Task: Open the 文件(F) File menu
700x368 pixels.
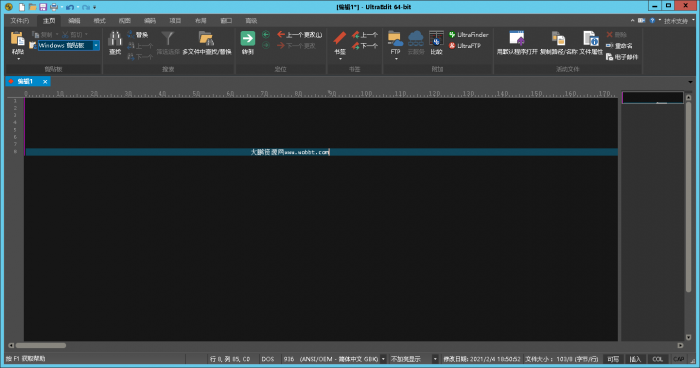Action: point(20,21)
